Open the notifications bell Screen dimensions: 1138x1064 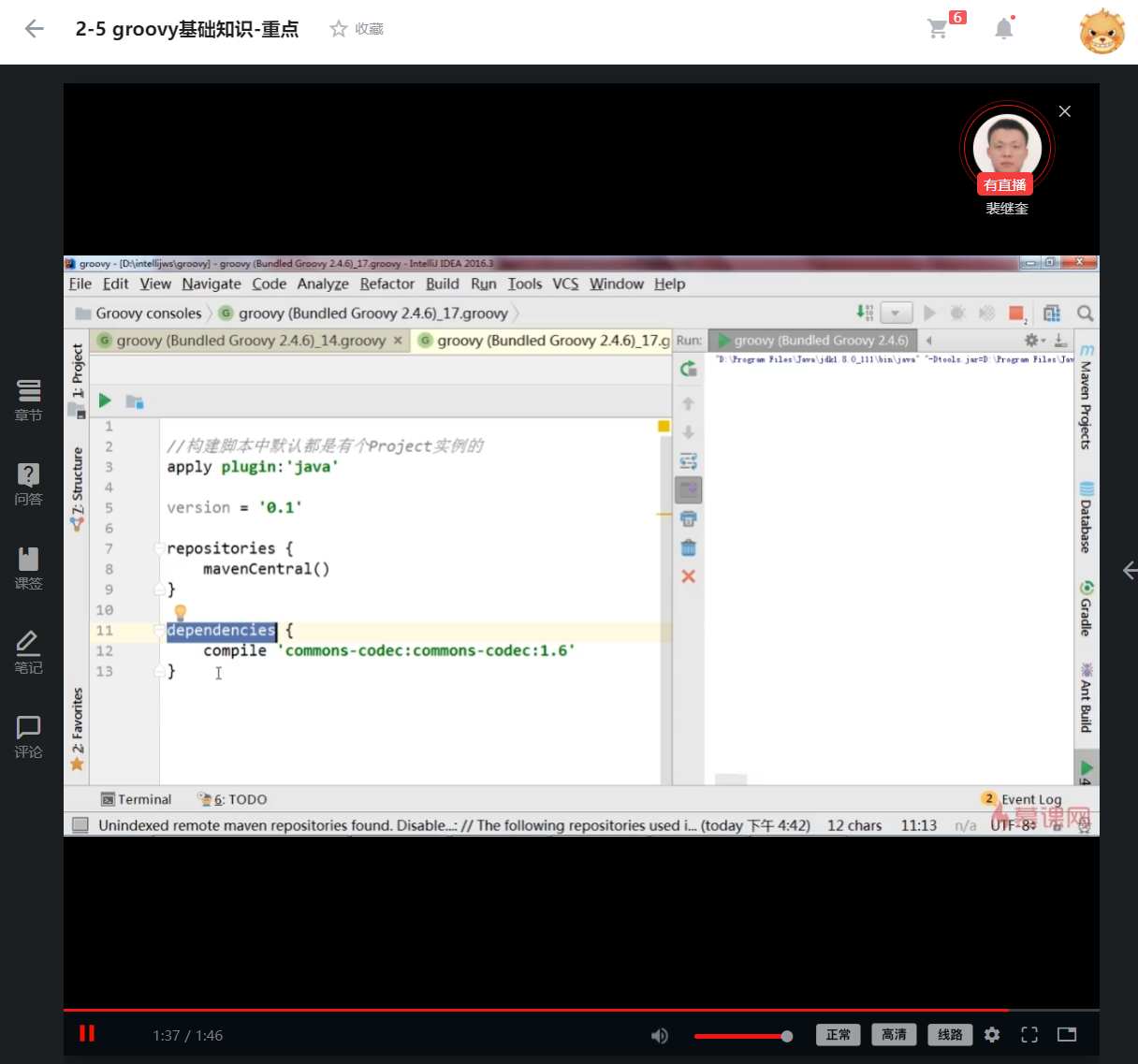[x=1004, y=29]
